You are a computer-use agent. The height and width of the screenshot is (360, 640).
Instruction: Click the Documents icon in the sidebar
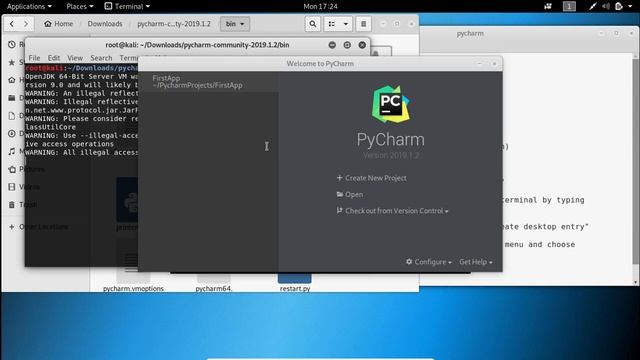coord(12,116)
